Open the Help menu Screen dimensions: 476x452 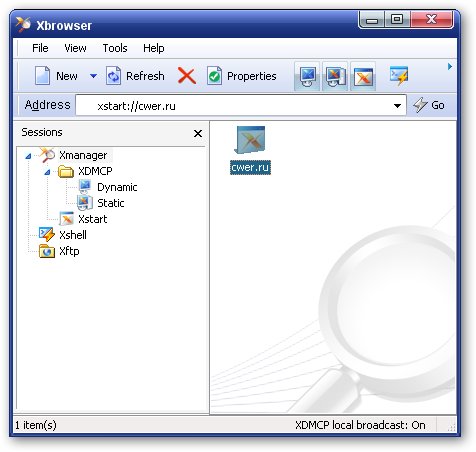[x=154, y=48]
